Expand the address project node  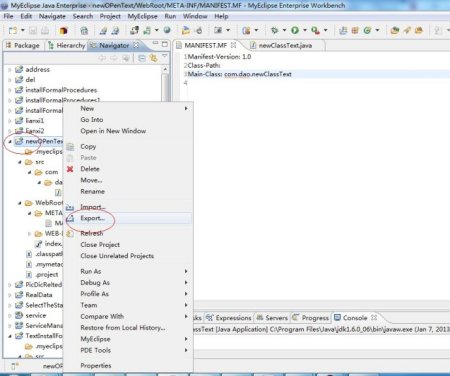pos(10,70)
